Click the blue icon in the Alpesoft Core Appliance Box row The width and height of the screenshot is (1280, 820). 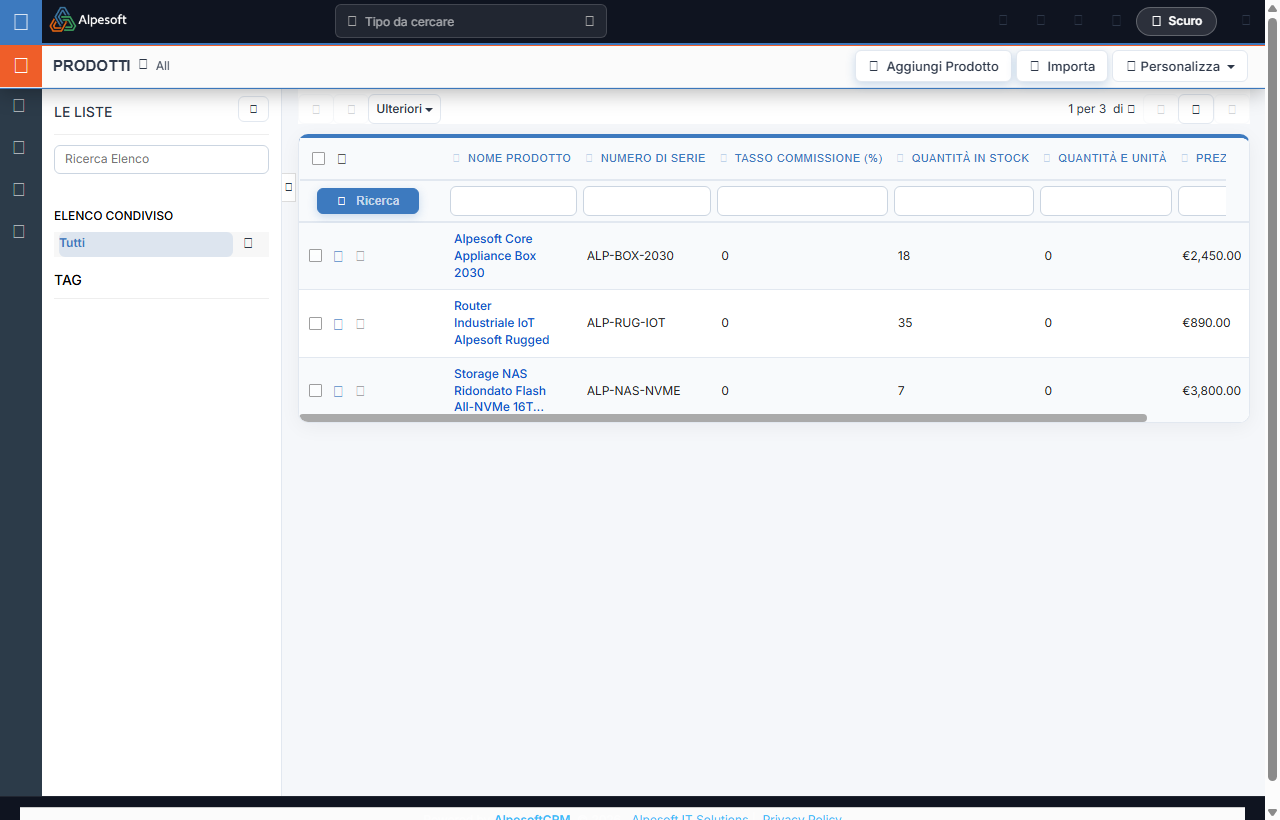[338, 256]
